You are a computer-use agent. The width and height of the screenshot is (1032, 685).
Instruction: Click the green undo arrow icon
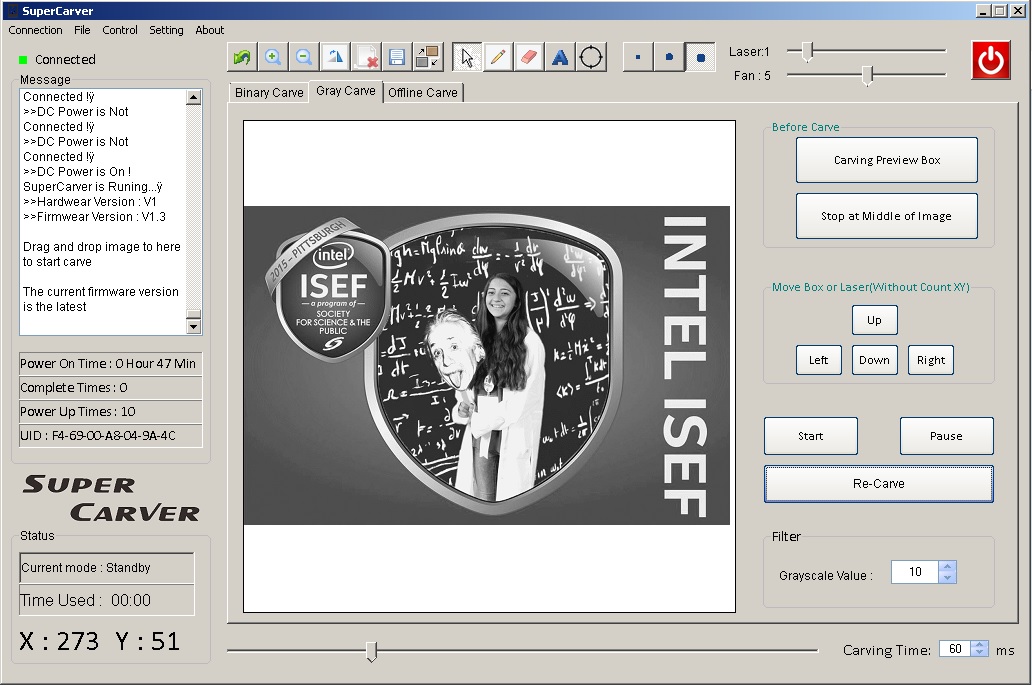click(x=242, y=57)
